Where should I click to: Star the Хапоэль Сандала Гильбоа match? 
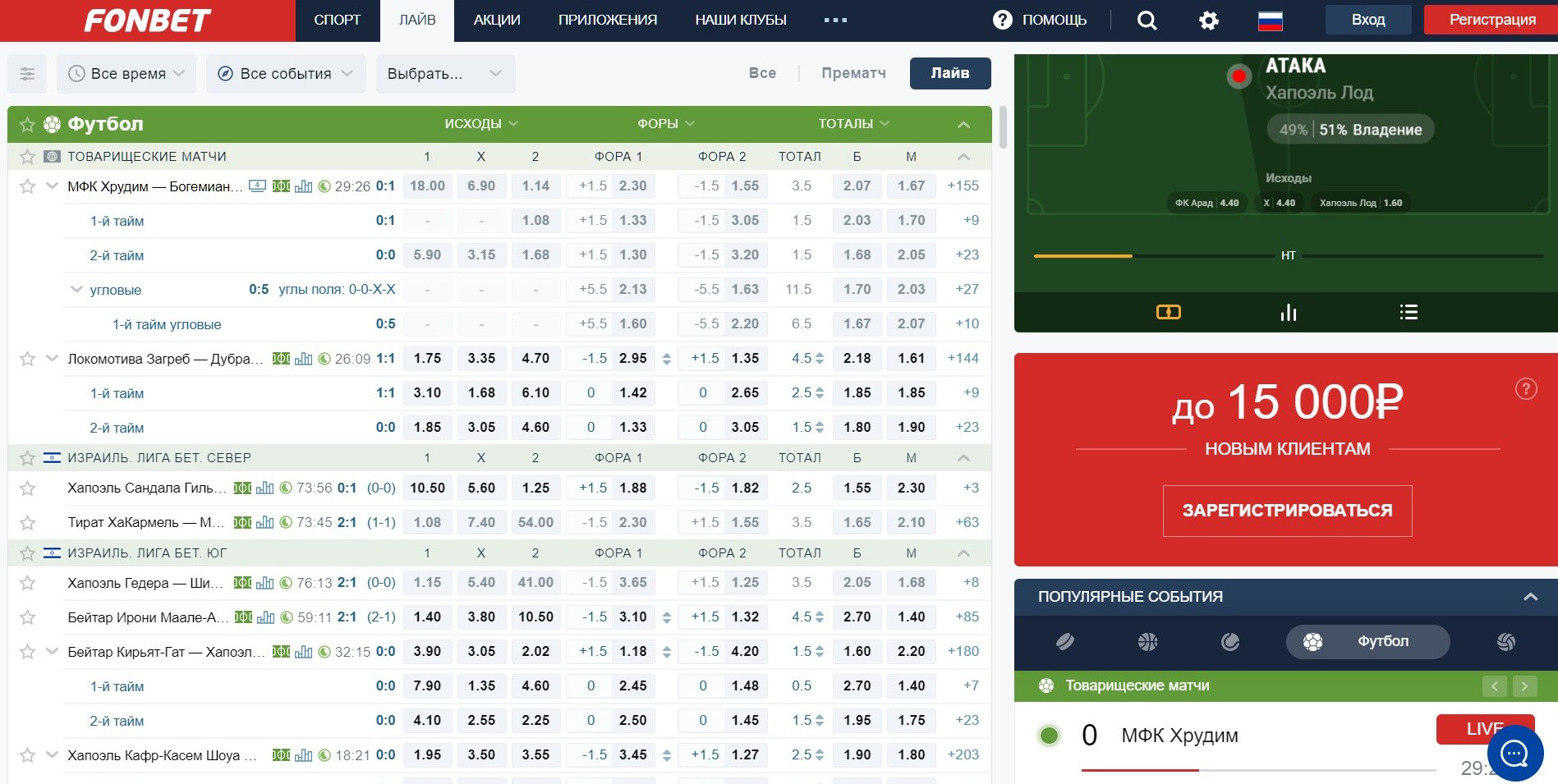pos(27,488)
